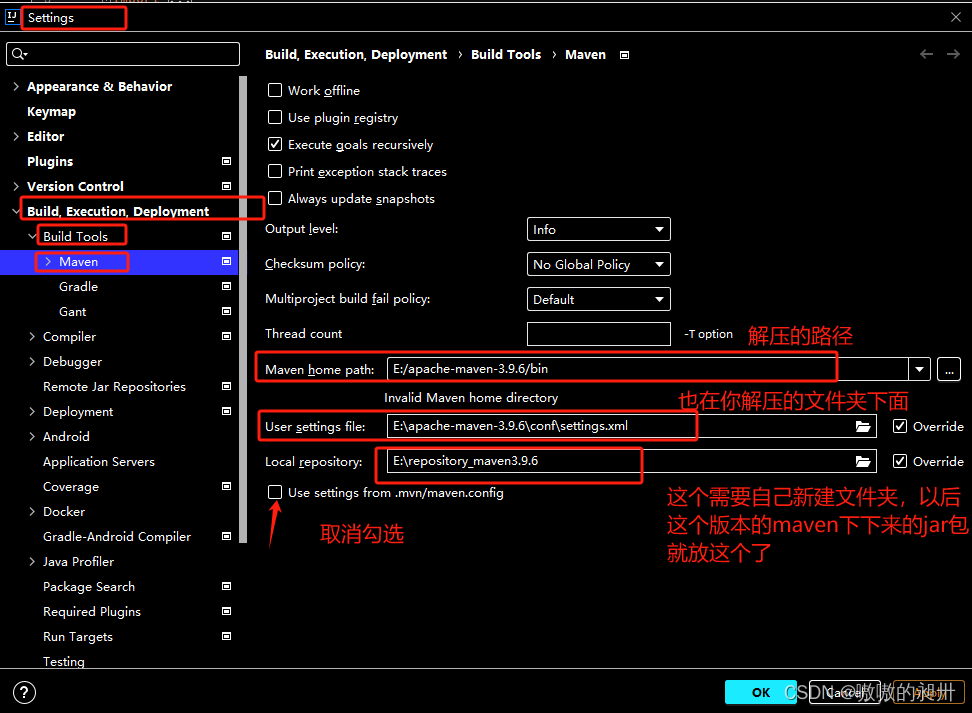Click Build, Execution, Deployment breadcrumb
This screenshot has height=713, width=972.
(356, 55)
